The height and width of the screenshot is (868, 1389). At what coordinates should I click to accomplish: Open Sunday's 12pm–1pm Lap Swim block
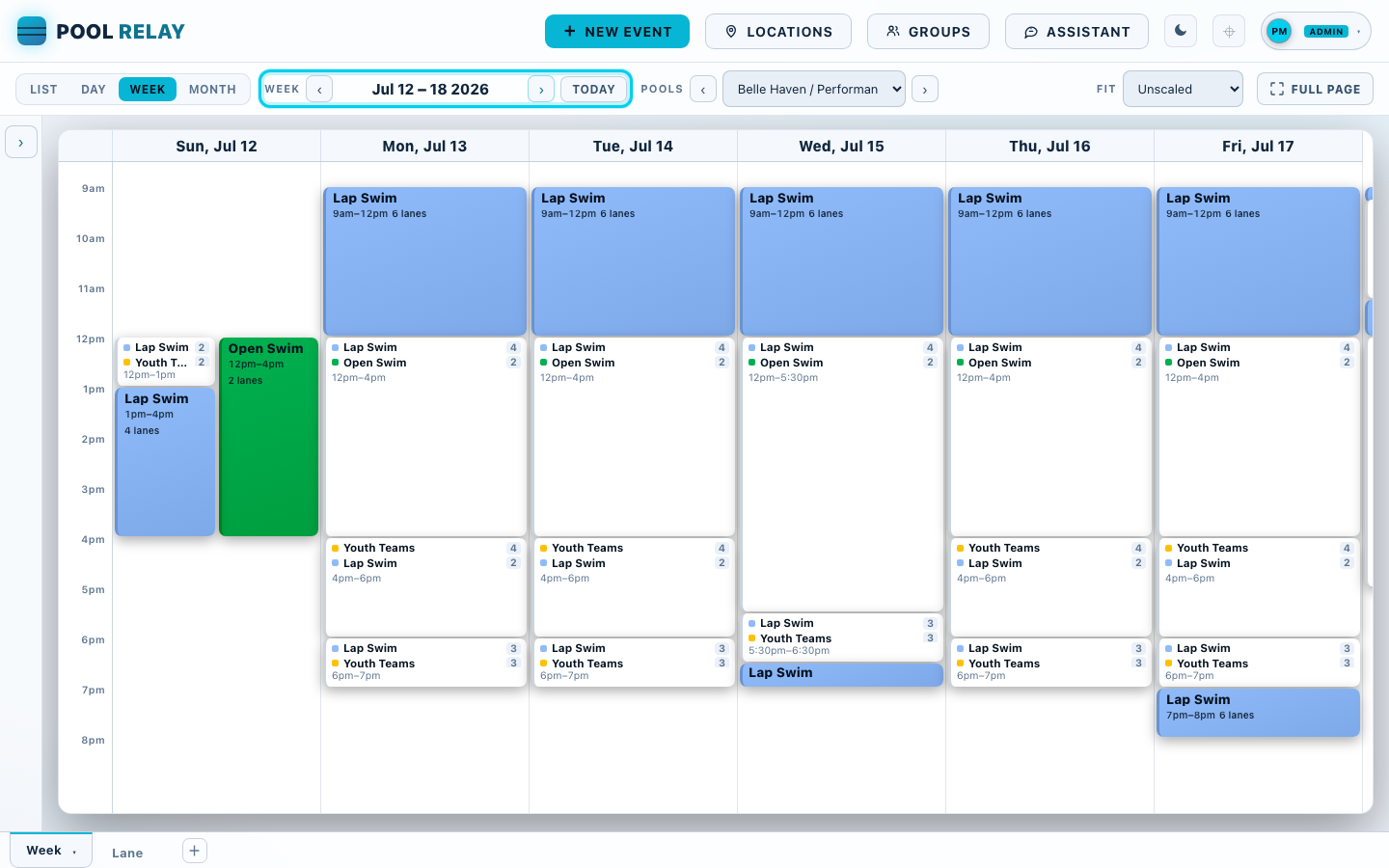pyautogui.click(x=165, y=362)
